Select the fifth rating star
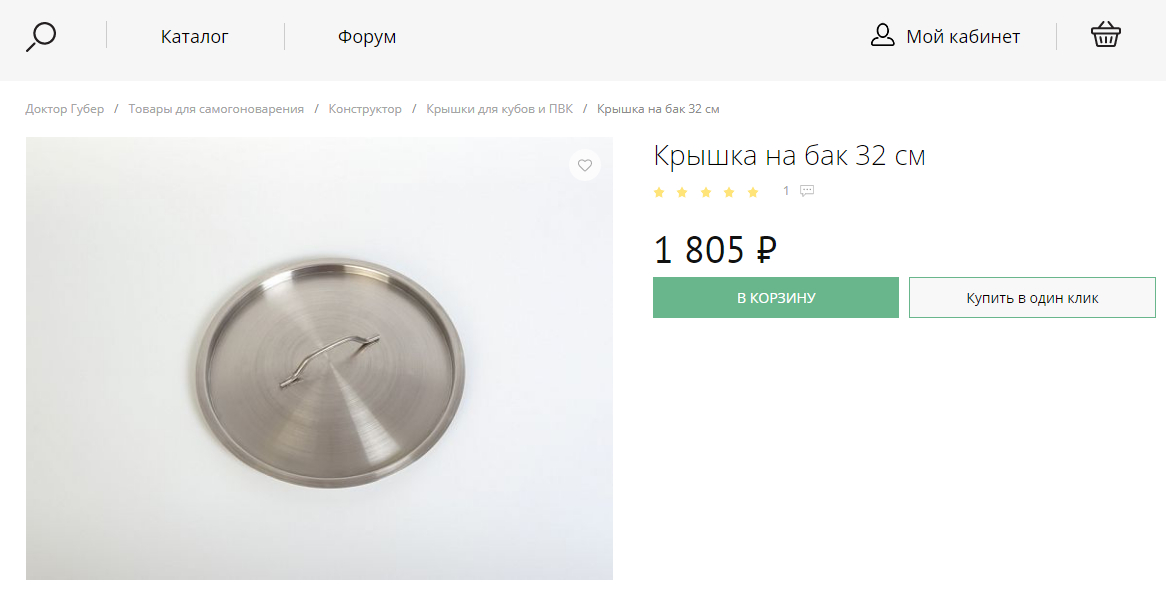 [x=753, y=193]
